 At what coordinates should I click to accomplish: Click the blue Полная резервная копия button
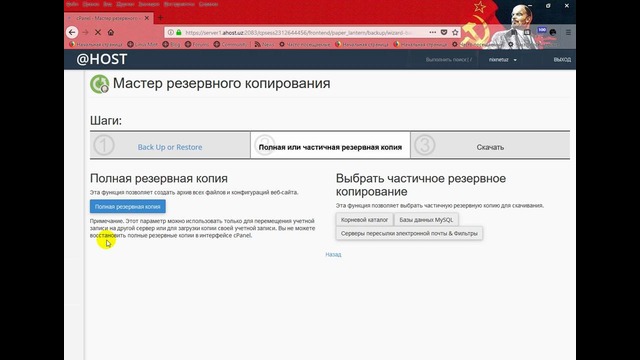click(128, 207)
